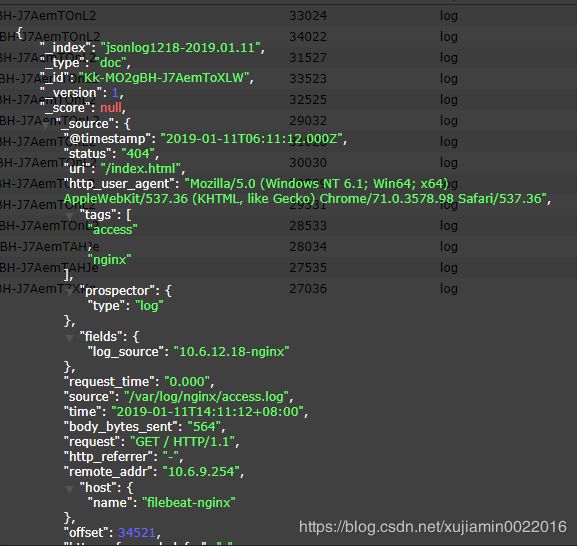Click the uri value "/index.html"

pos(141,169)
